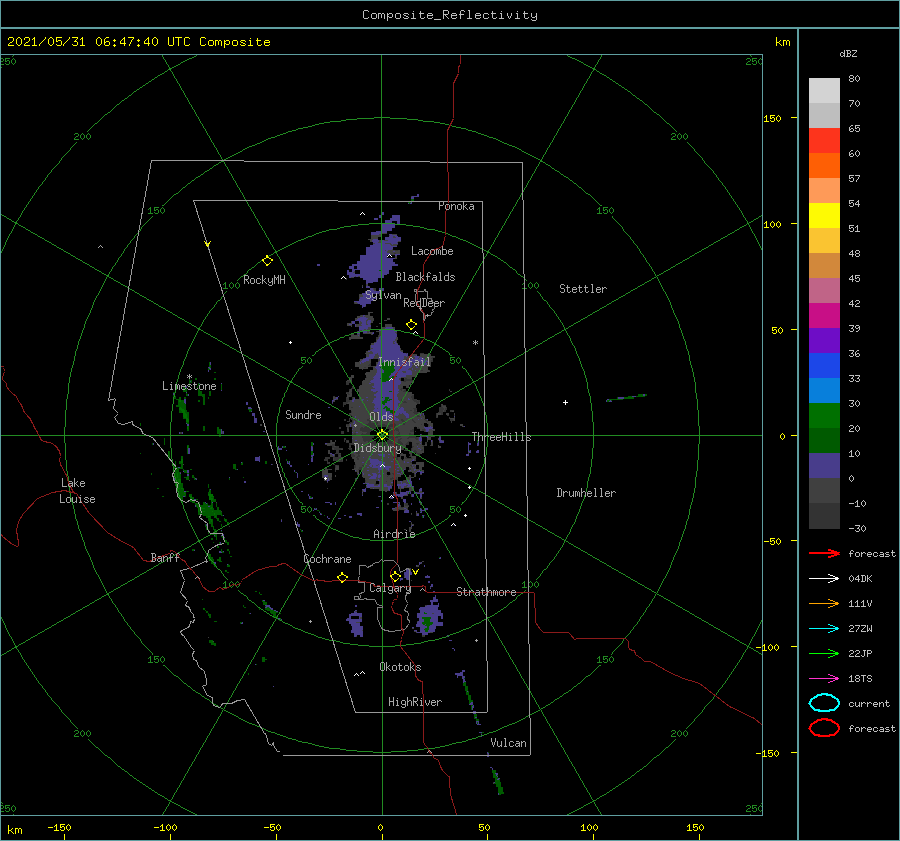Click the cyan current ellipse in legend
The width and height of the screenshot is (900, 841).
tap(824, 703)
